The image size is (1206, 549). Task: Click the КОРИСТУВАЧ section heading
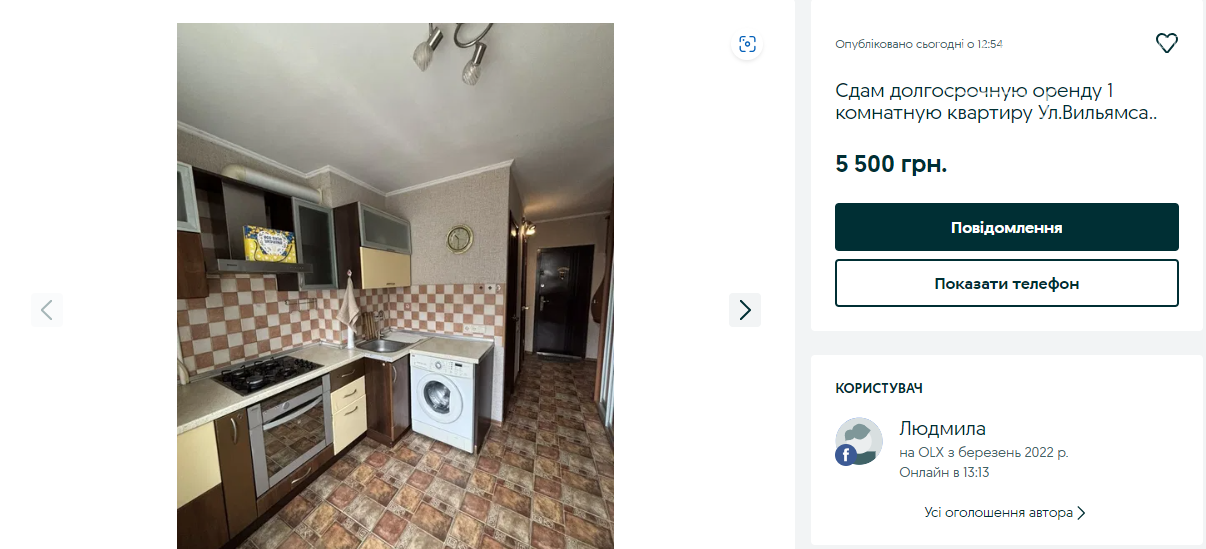(x=878, y=388)
